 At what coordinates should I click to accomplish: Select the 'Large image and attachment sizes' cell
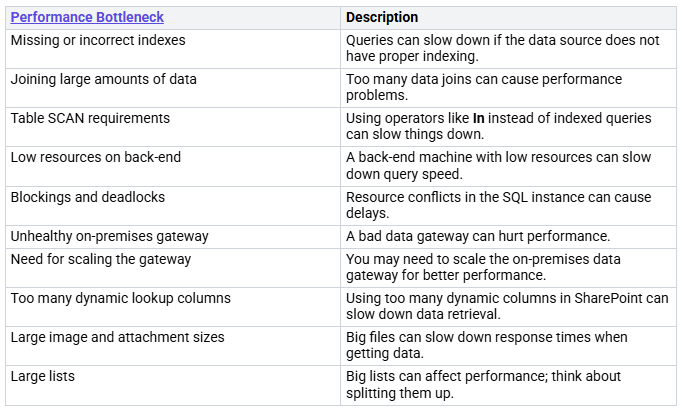(x=117, y=337)
